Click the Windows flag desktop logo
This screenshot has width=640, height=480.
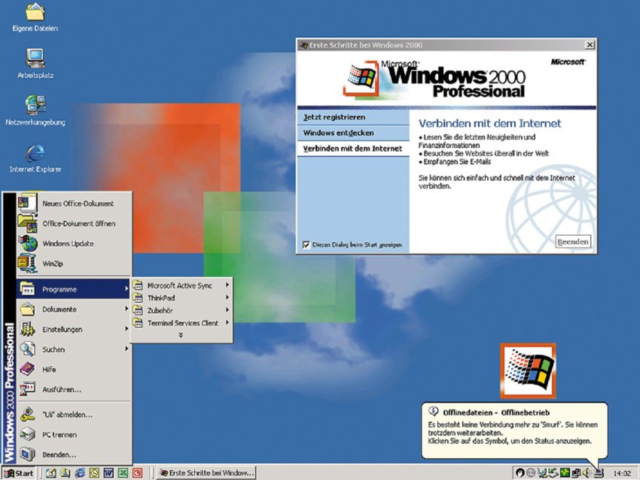pyautogui.click(x=528, y=371)
